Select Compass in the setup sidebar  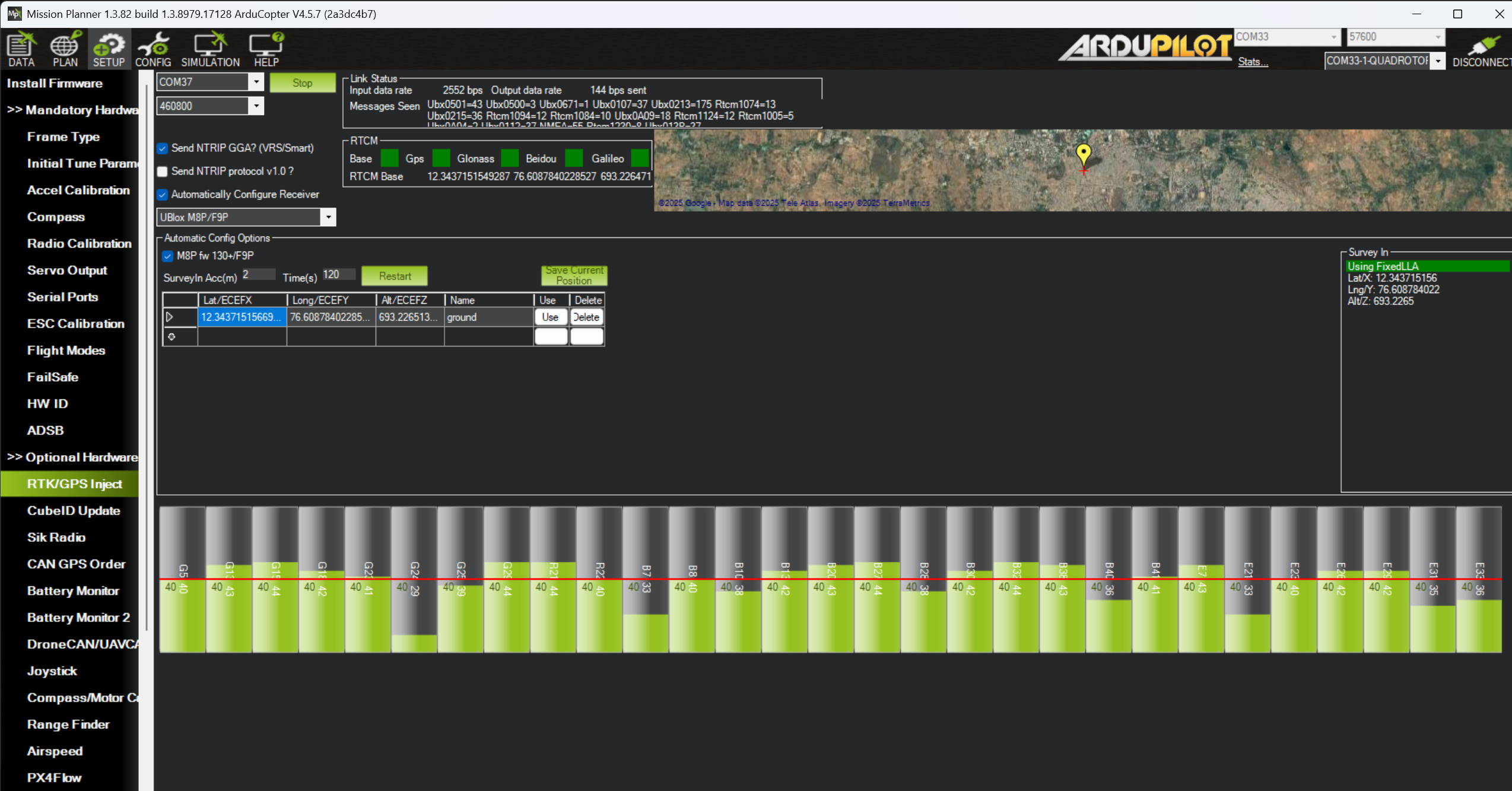[x=56, y=217]
